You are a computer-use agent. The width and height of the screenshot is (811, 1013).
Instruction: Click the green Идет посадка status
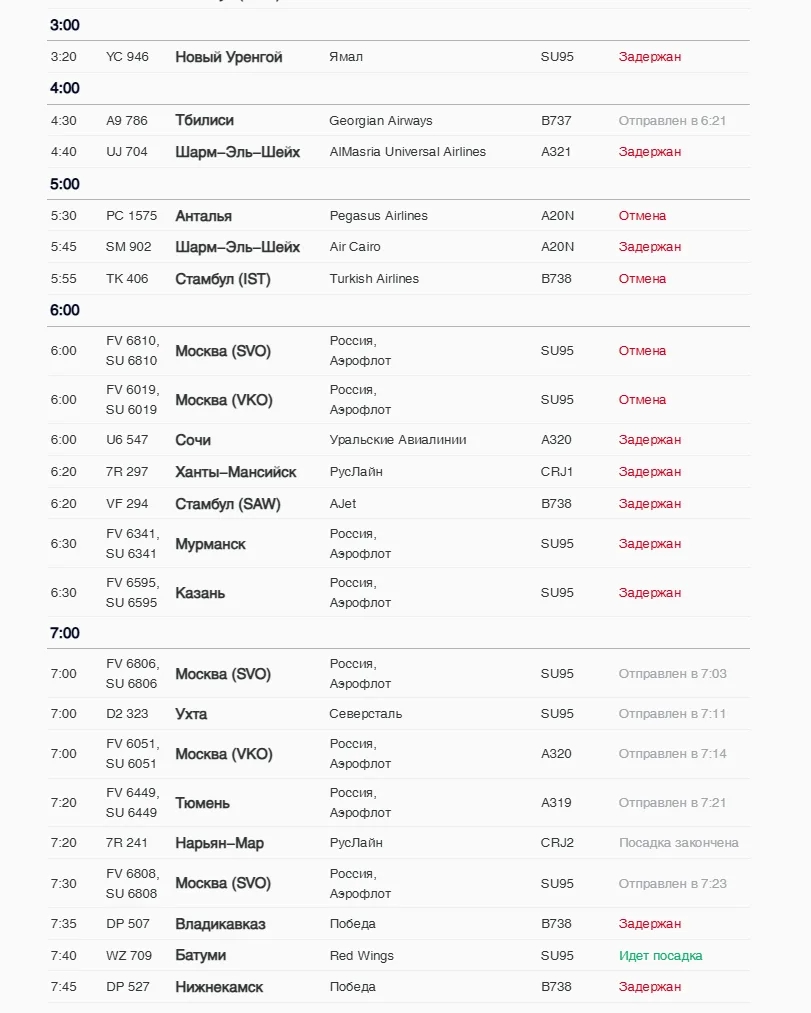click(x=660, y=956)
